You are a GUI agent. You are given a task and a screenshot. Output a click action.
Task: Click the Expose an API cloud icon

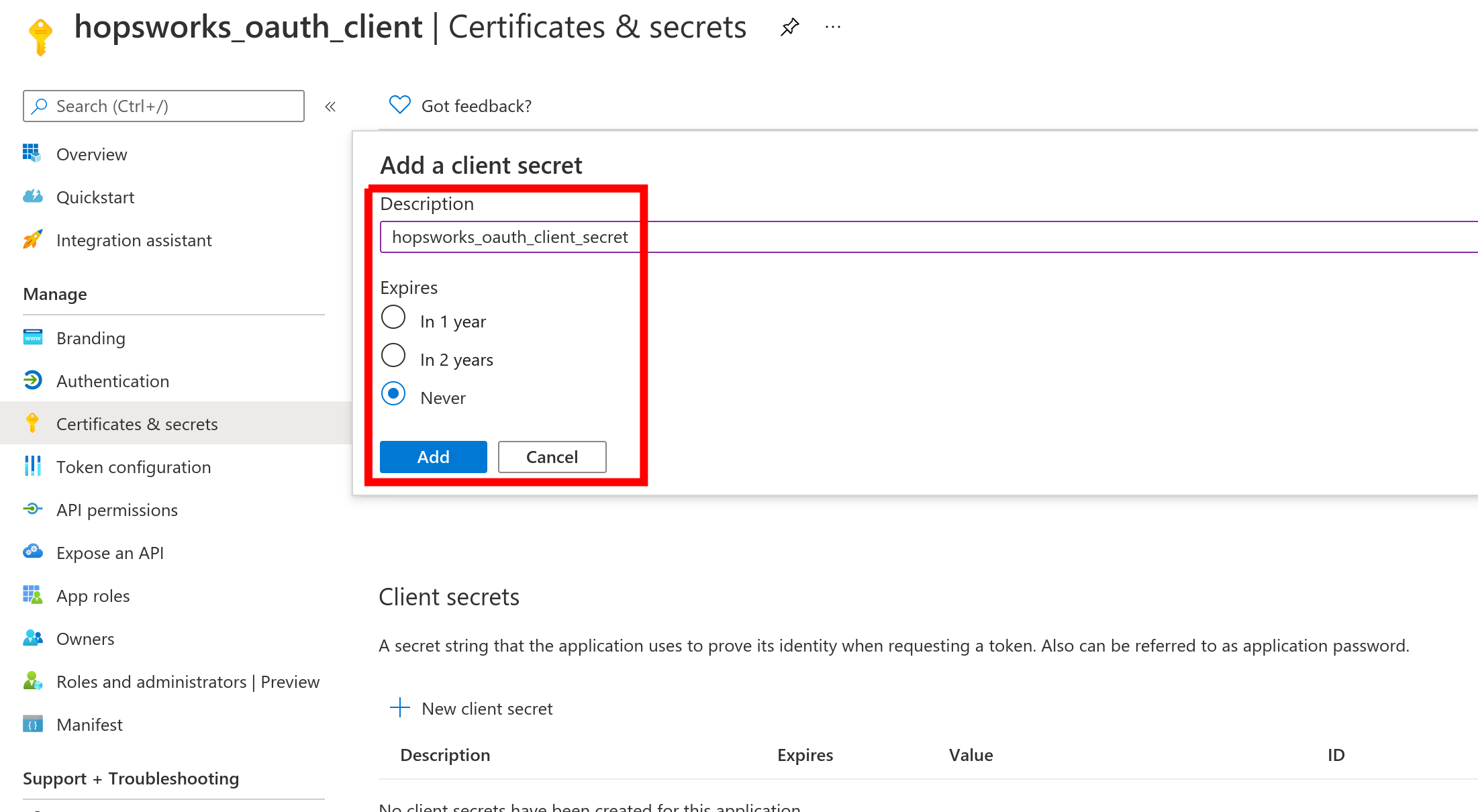32,552
